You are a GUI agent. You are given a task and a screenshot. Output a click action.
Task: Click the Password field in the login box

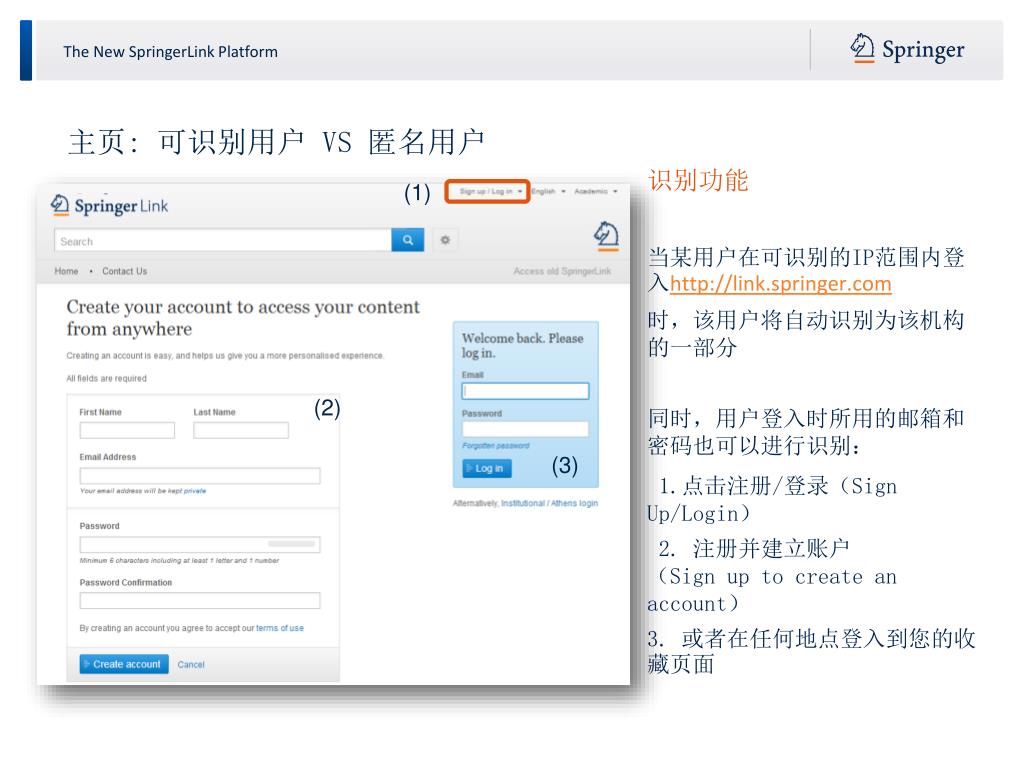pyautogui.click(x=525, y=429)
